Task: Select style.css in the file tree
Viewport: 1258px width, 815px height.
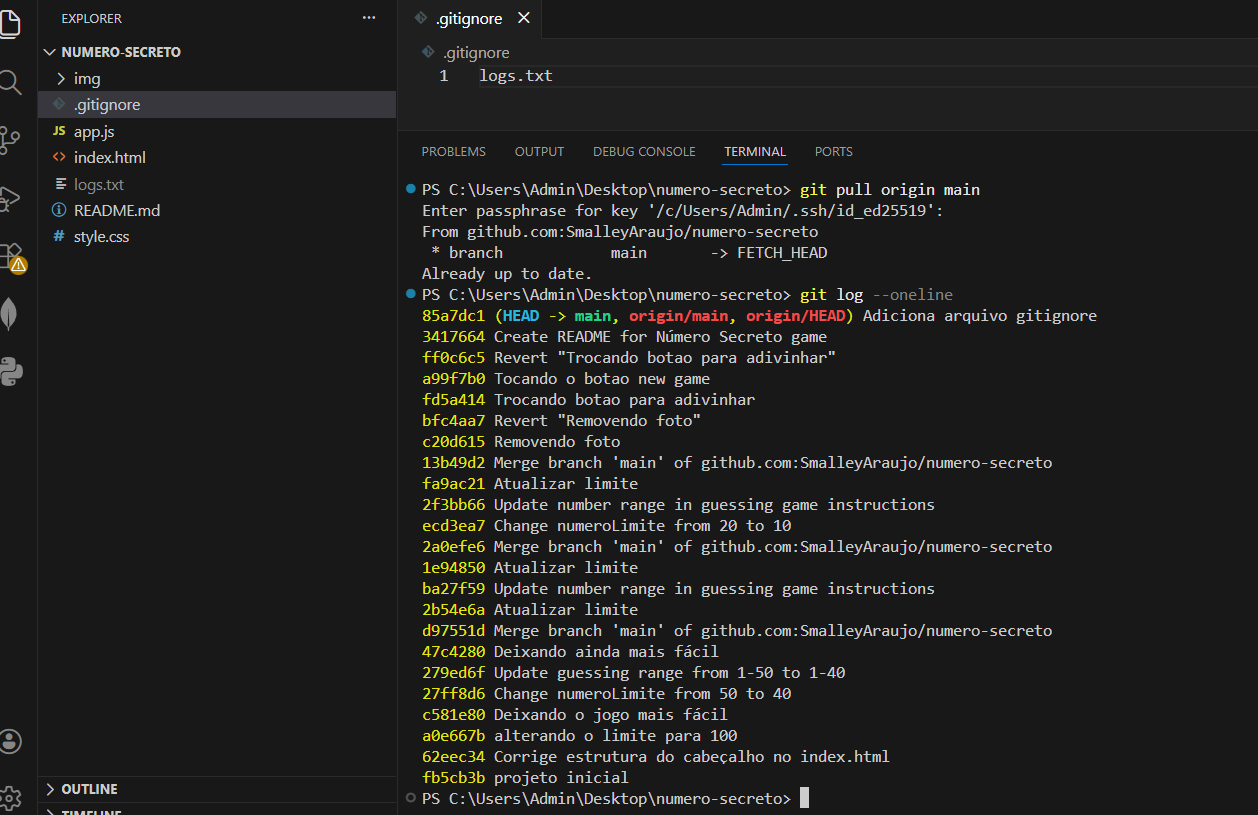Action: coord(101,237)
